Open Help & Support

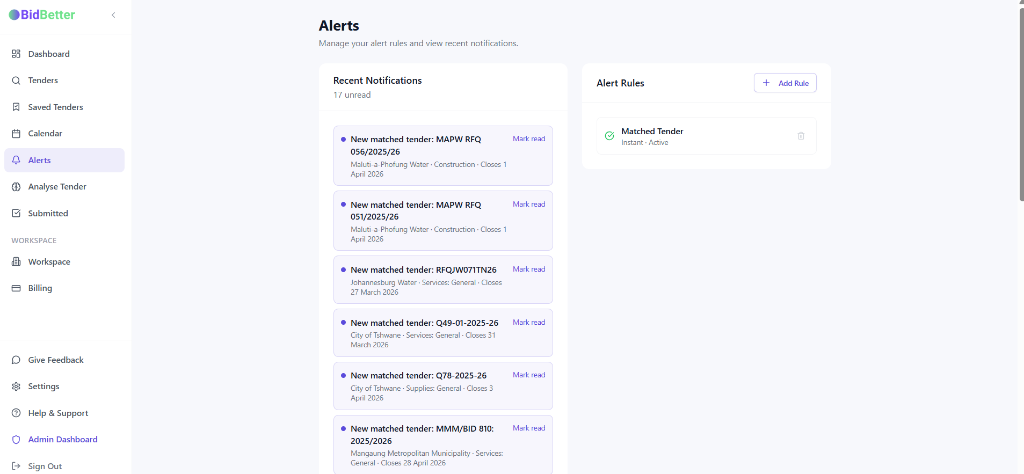click(64, 413)
